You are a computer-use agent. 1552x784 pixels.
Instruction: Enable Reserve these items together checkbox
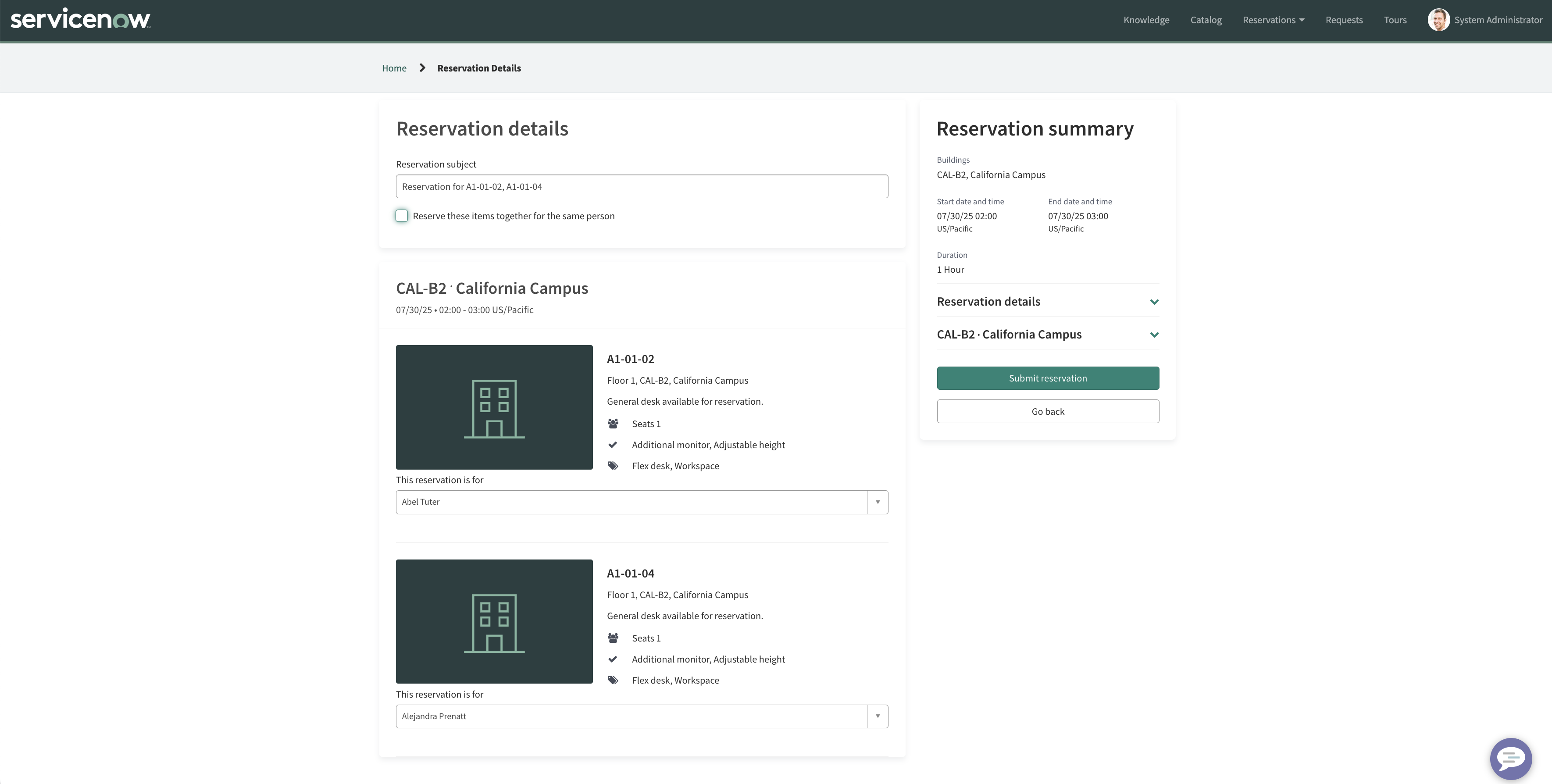402,216
